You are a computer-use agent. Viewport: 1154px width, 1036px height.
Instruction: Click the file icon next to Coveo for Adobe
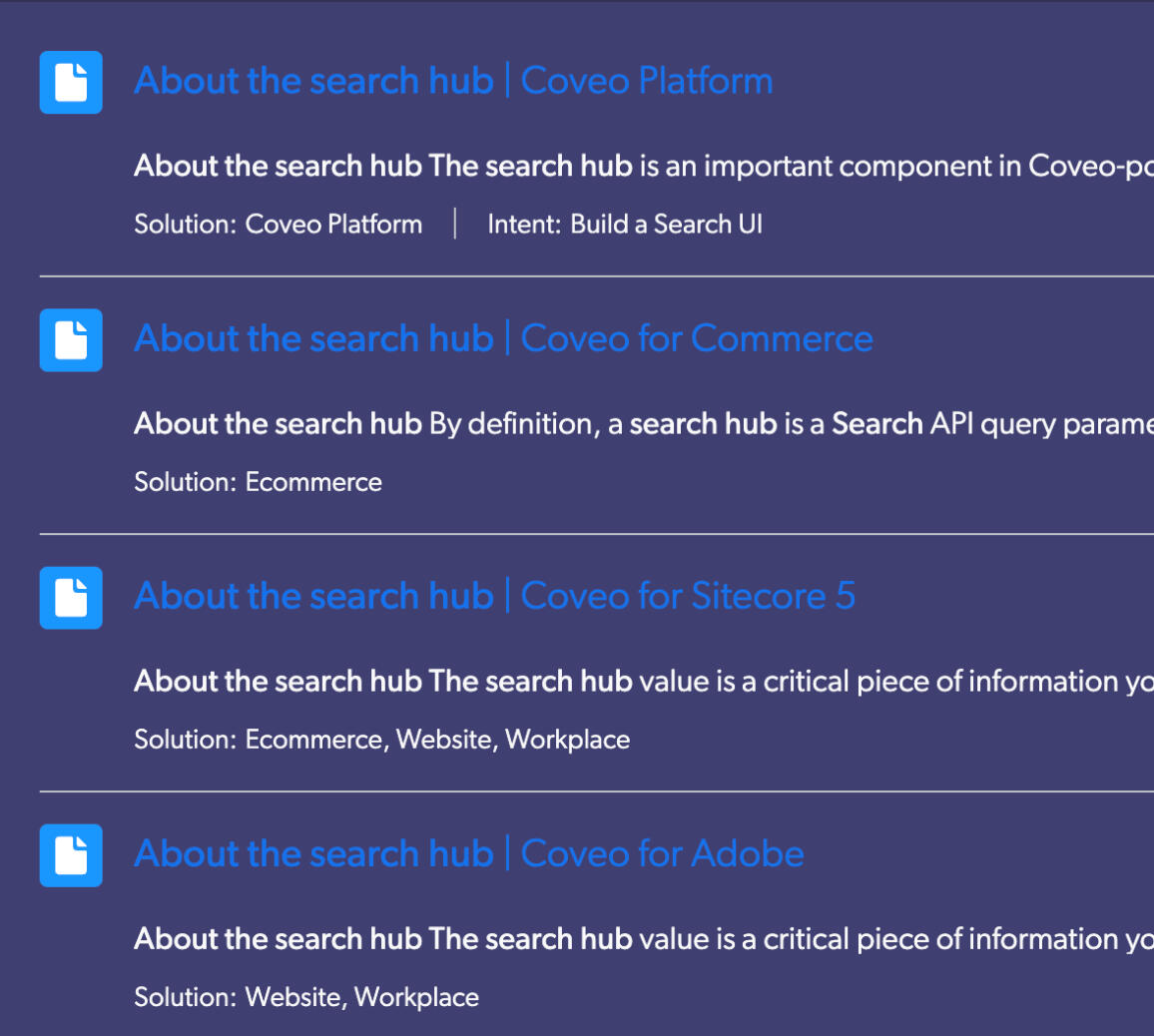point(71,855)
